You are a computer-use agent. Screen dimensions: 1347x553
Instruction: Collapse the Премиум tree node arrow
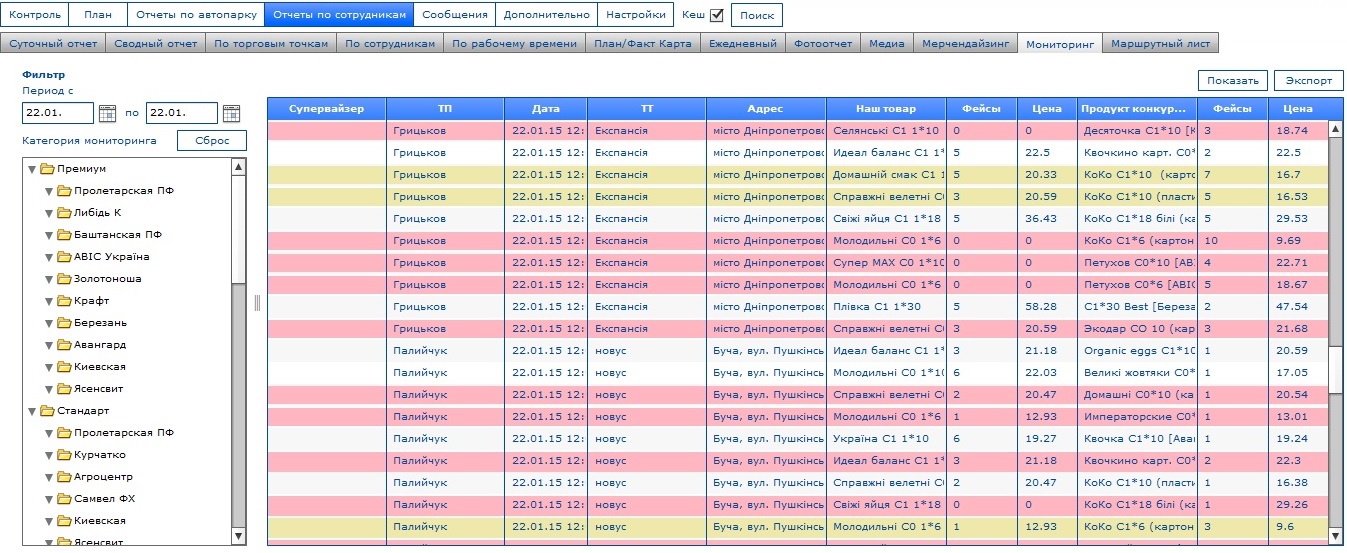pyautogui.click(x=32, y=169)
